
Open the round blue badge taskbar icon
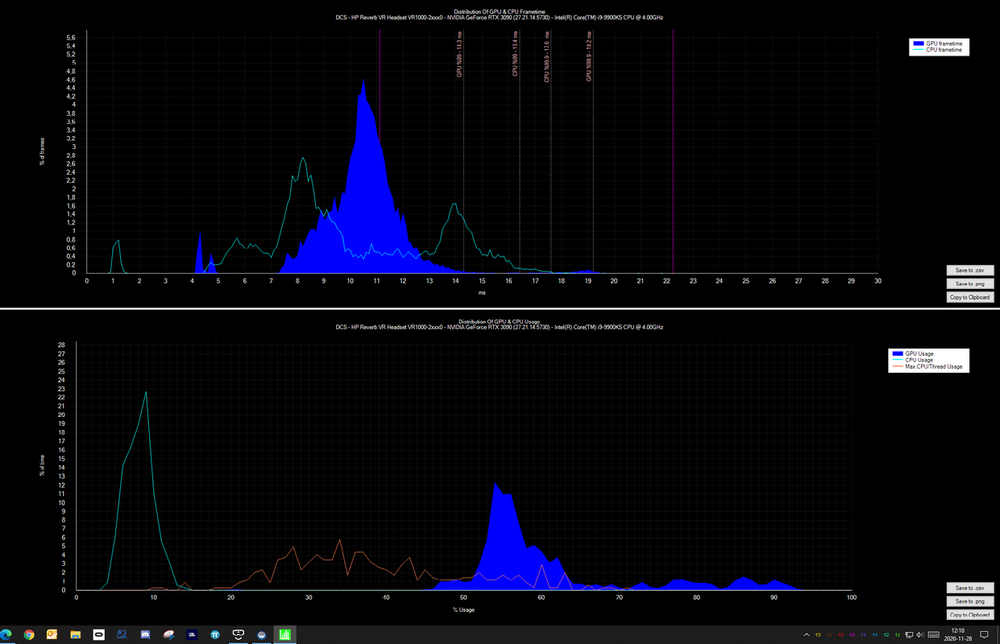coord(261,634)
